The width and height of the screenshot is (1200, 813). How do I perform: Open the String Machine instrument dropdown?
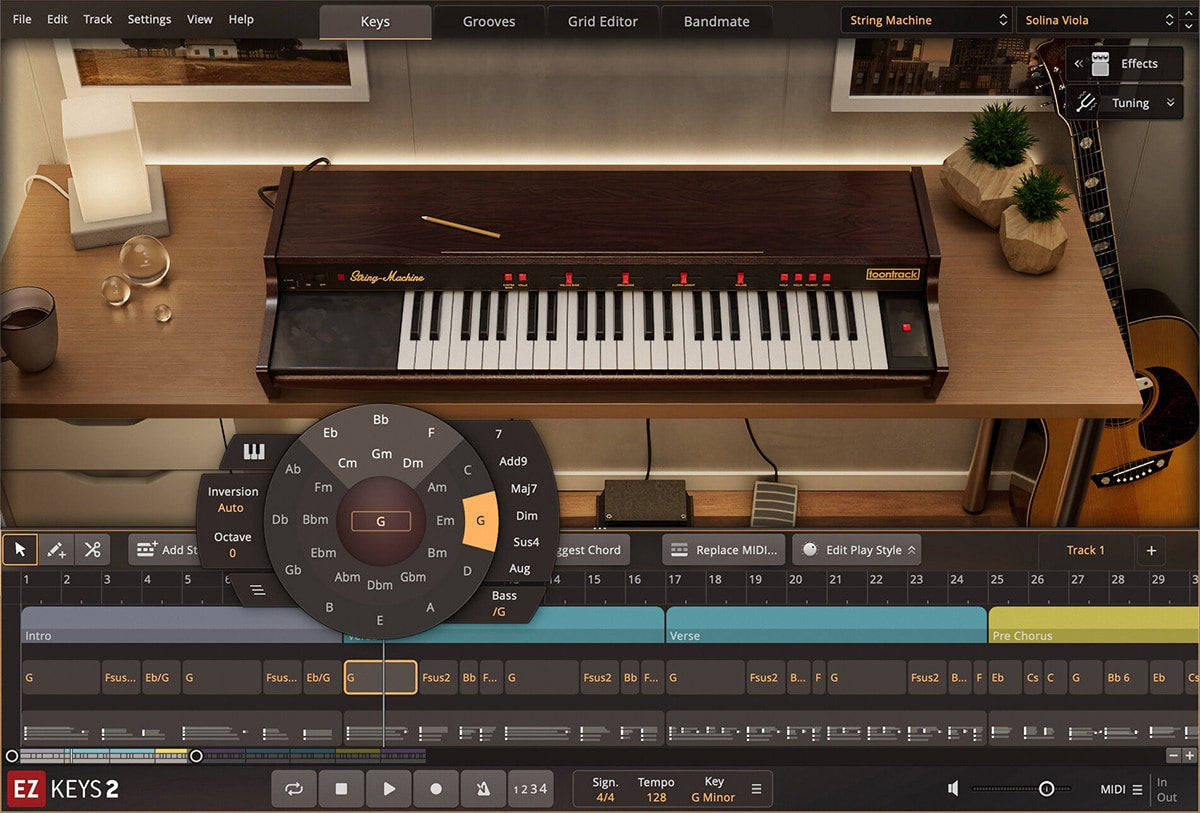point(926,20)
